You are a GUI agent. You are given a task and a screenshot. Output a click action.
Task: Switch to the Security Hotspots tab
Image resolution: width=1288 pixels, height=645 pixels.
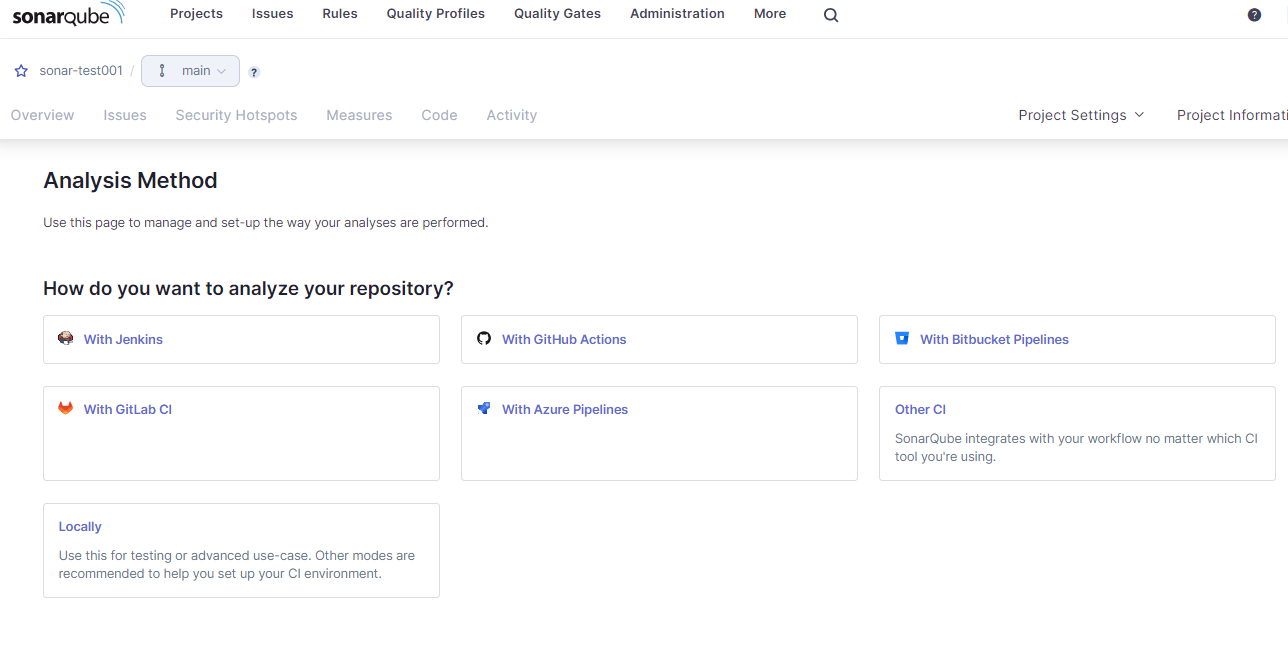[236, 115]
